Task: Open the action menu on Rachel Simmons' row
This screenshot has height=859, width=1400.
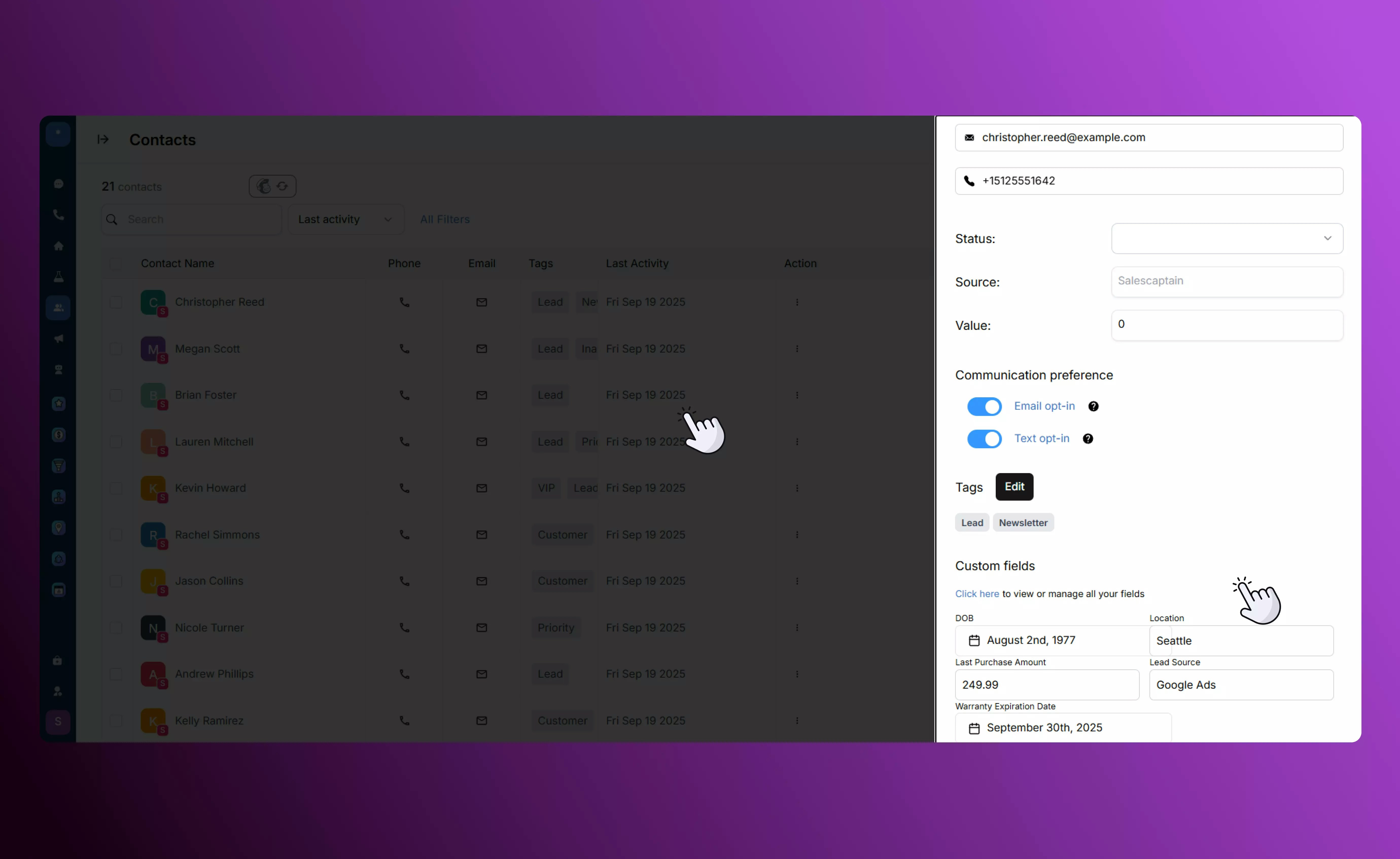Action: pos(797,535)
